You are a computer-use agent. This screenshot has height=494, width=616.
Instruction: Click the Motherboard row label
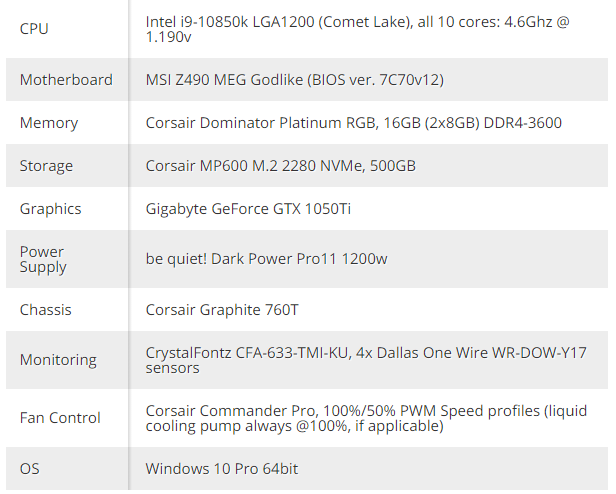pyautogui.click(x=66, y=80)
